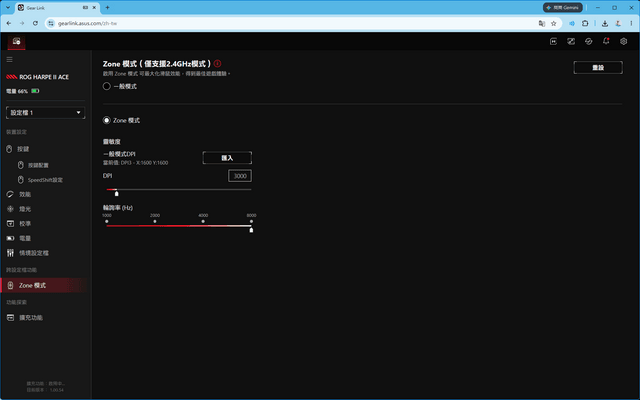
Task: Set polling rate to 2000 Hz dot
Action: point(155,221)
